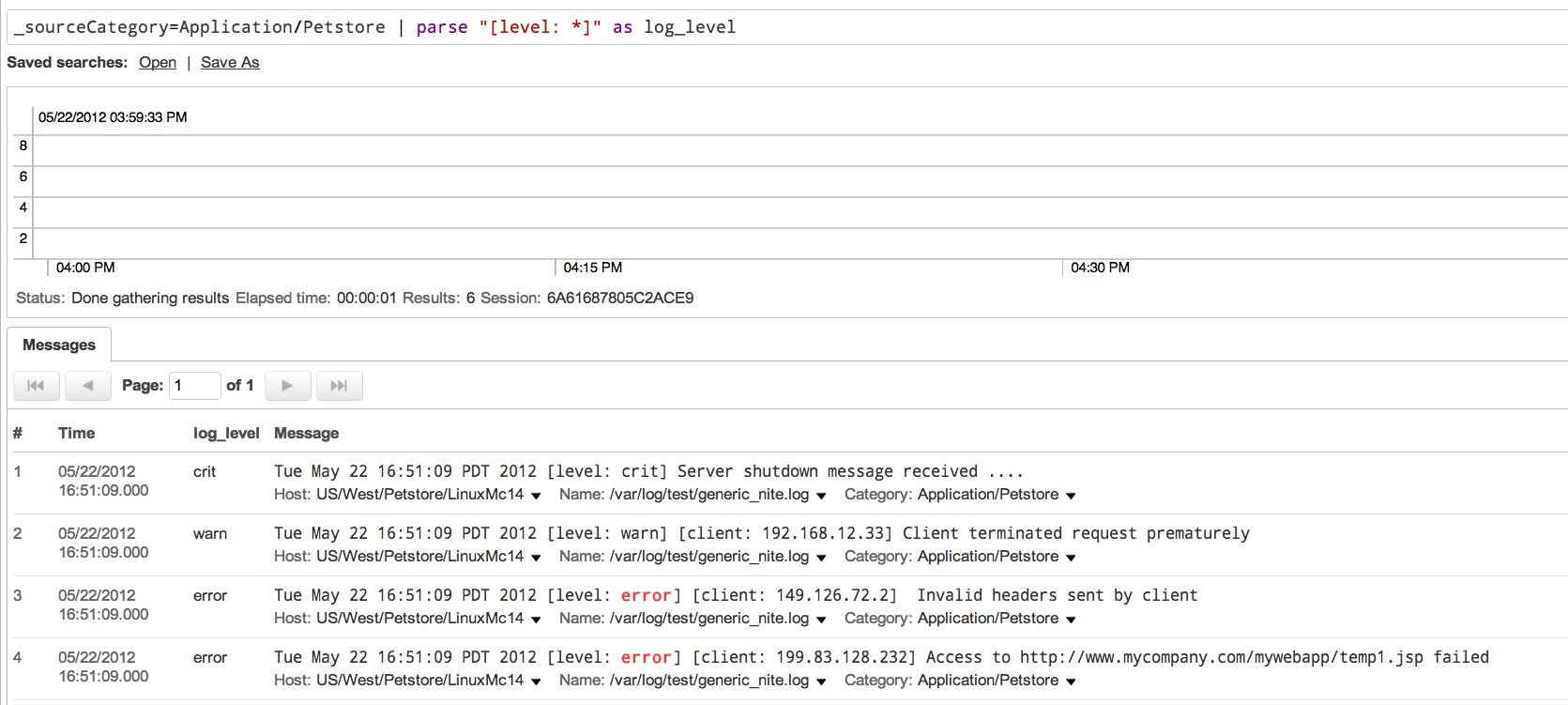Click the log_level column header

226,433
